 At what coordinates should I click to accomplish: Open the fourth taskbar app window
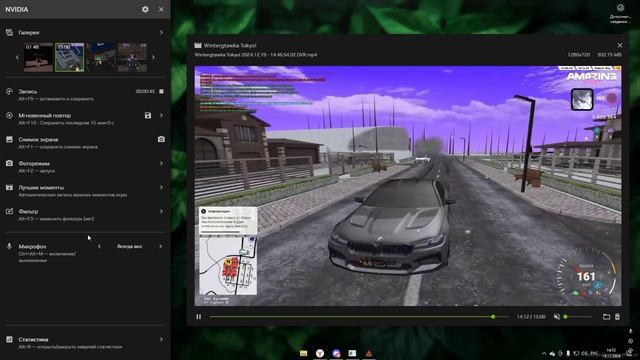(x=352, y=353)
